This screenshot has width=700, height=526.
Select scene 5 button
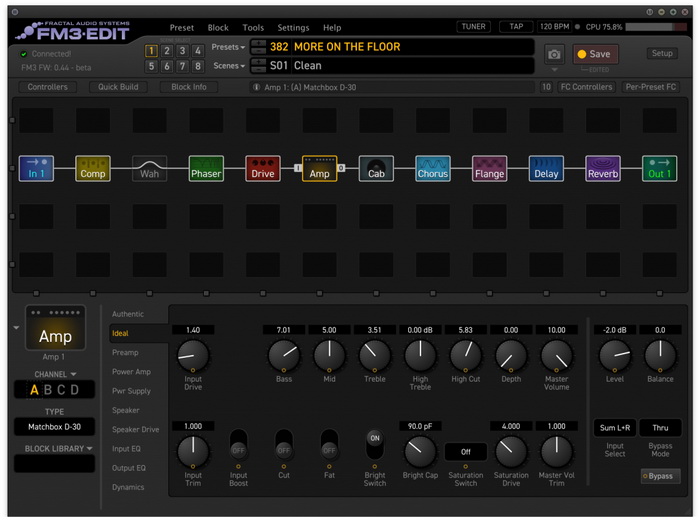151,66
